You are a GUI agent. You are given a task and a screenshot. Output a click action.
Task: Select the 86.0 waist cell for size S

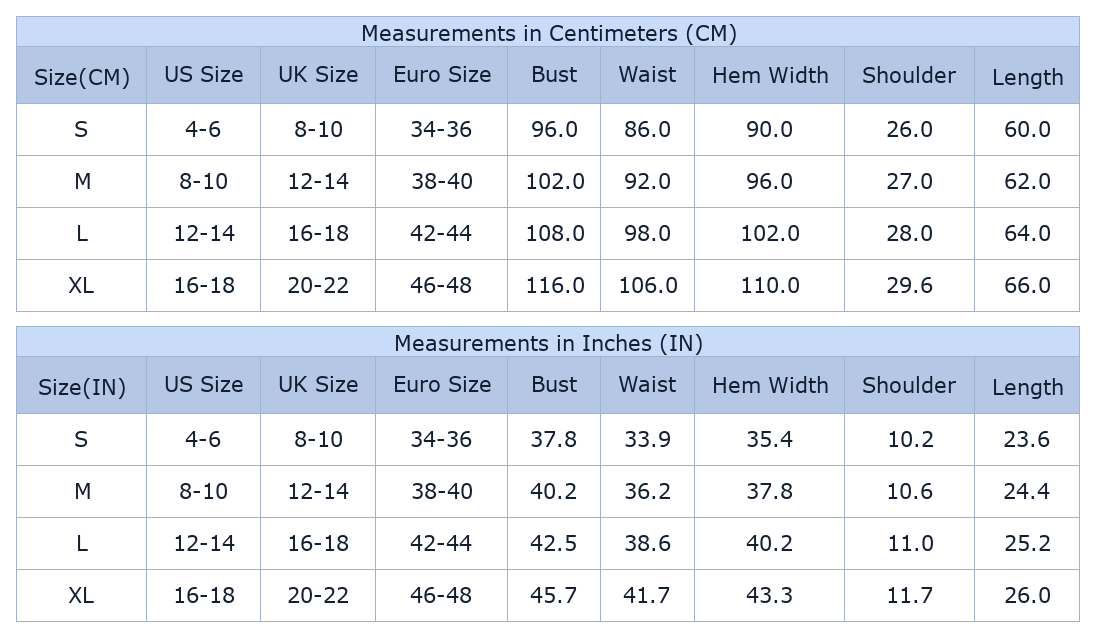[x=647, y=129]
